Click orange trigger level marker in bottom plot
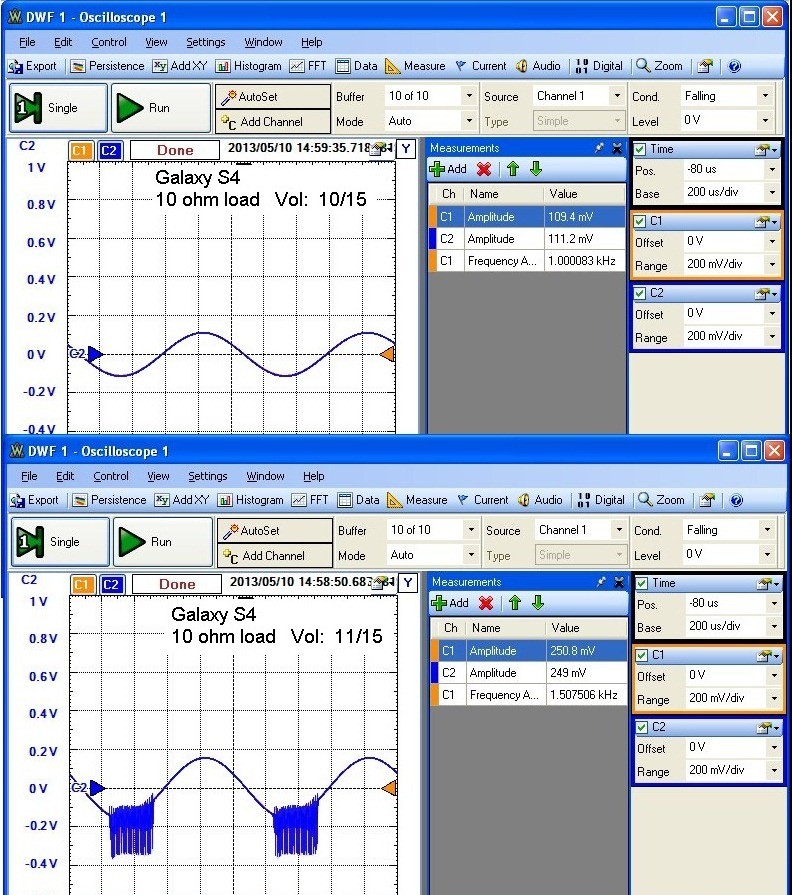 pyautogui.click(x=389, y=788)
